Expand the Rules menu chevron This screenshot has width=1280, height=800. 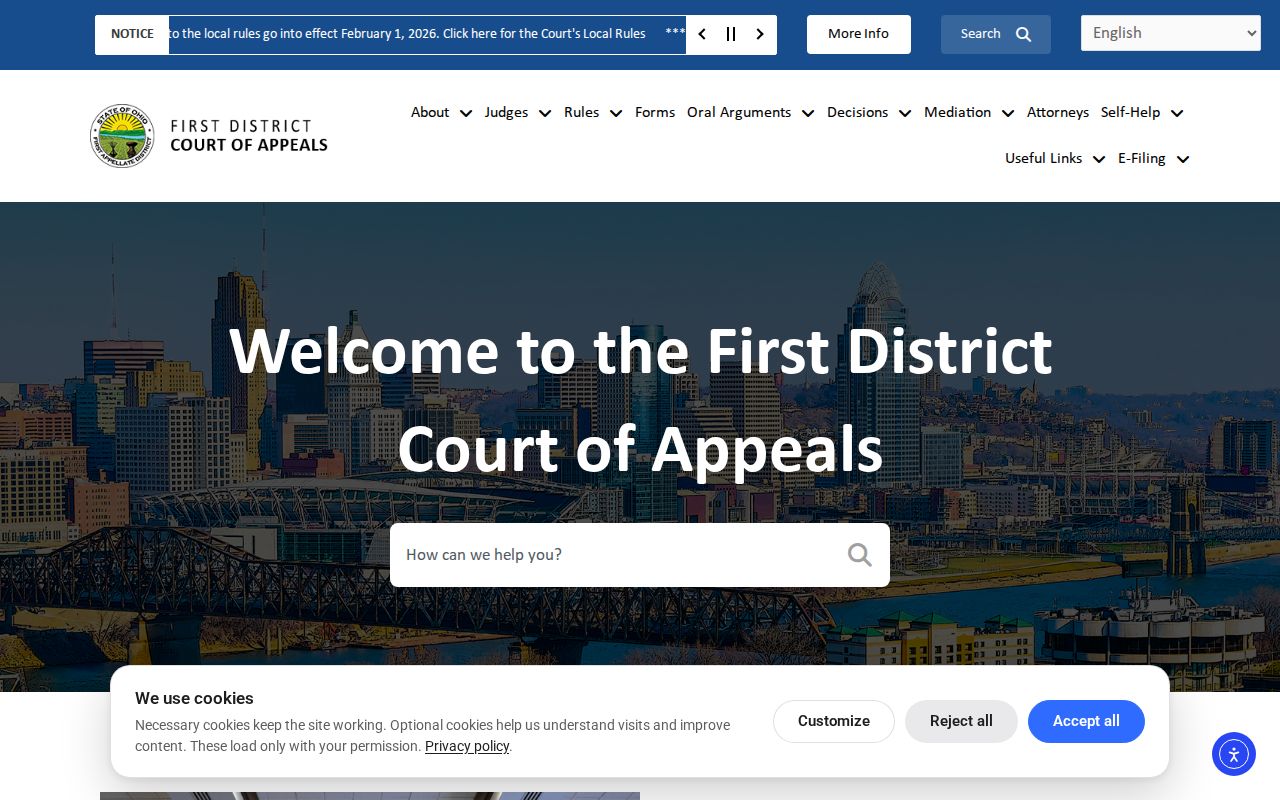coord(616,113)
